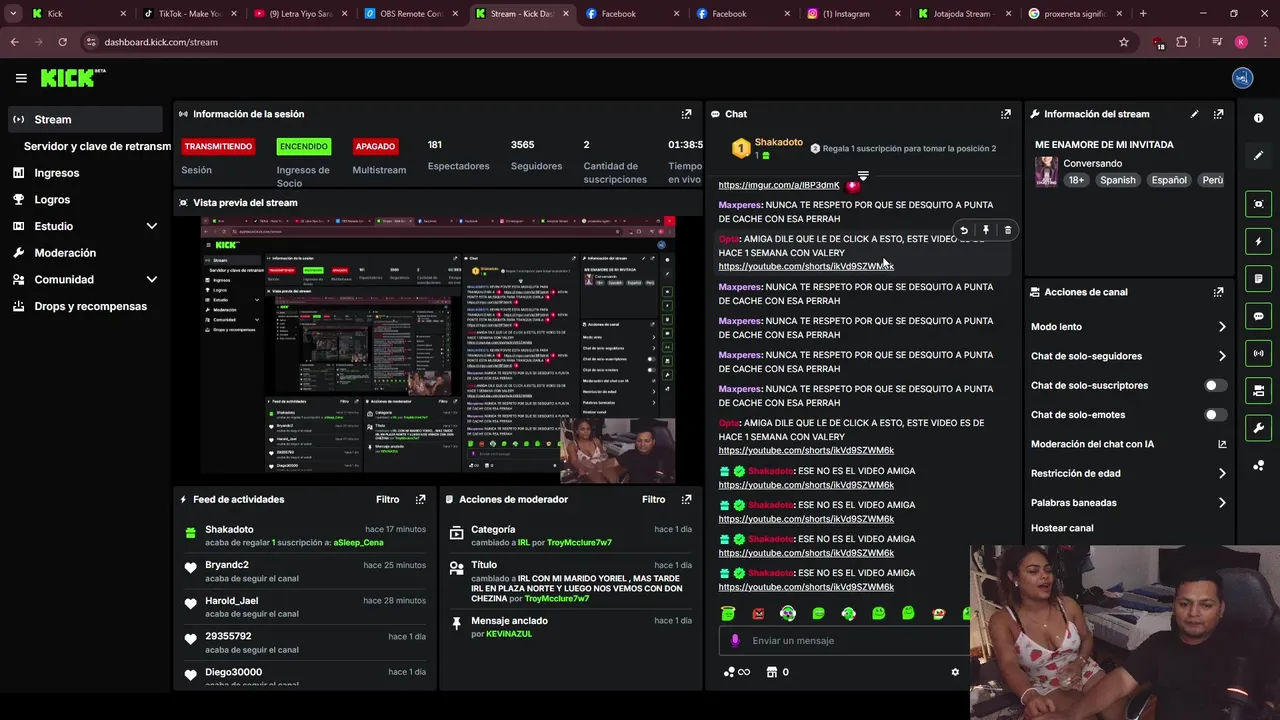Toggle Chat de solo-emotes switch
The width and height of the screenshot is (1280, 720).
[x=1215, y=414]
